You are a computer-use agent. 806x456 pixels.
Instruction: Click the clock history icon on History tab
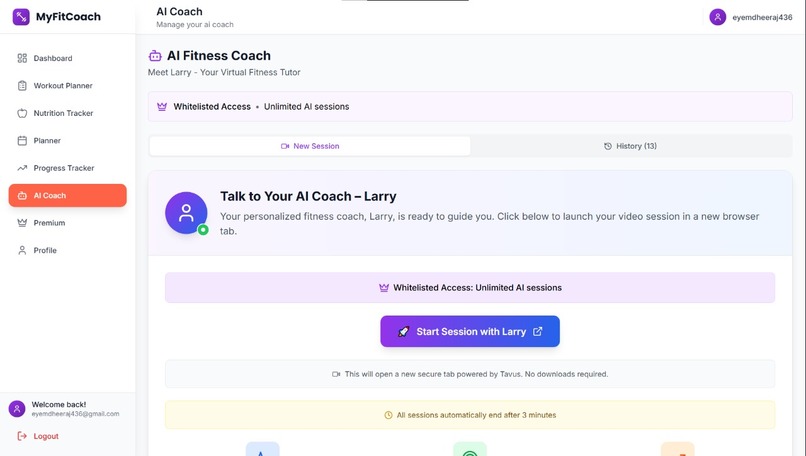point(608,146)
